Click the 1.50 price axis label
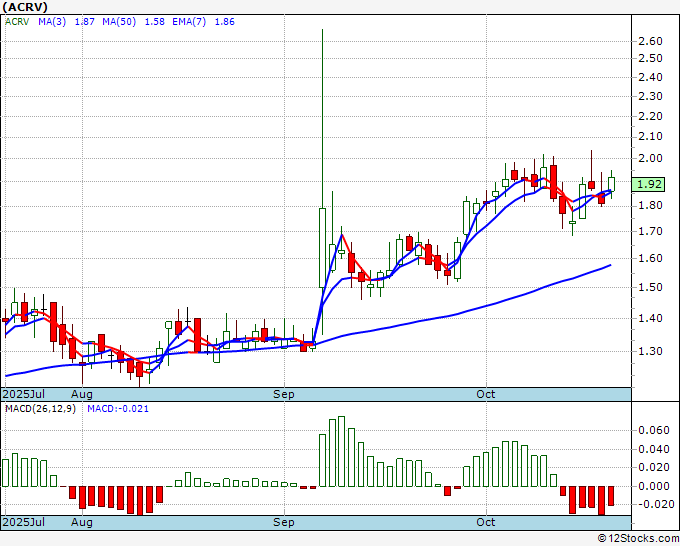 tap(651, 287)
